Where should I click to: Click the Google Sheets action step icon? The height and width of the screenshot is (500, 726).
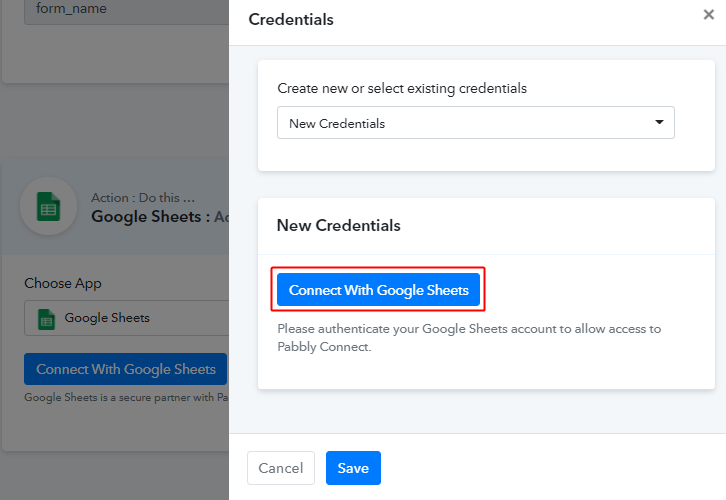point(49,206)
